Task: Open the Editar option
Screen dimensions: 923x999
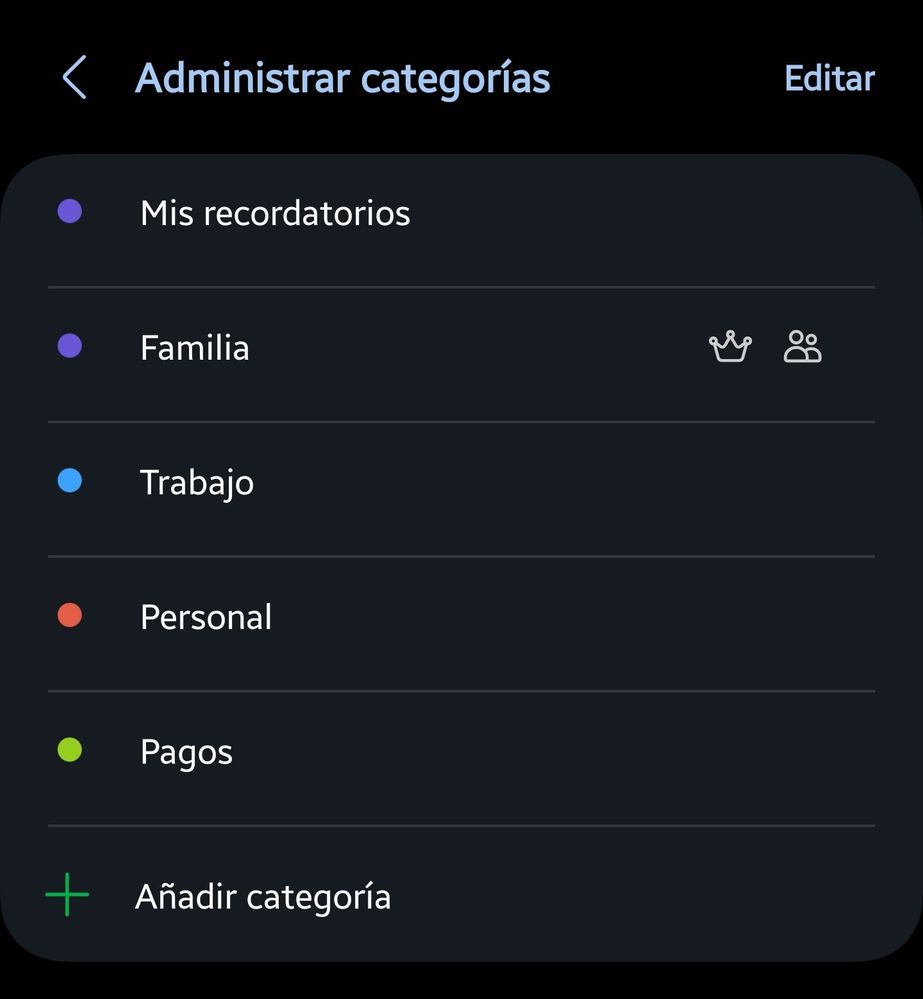Action: (x=829, y=78)
